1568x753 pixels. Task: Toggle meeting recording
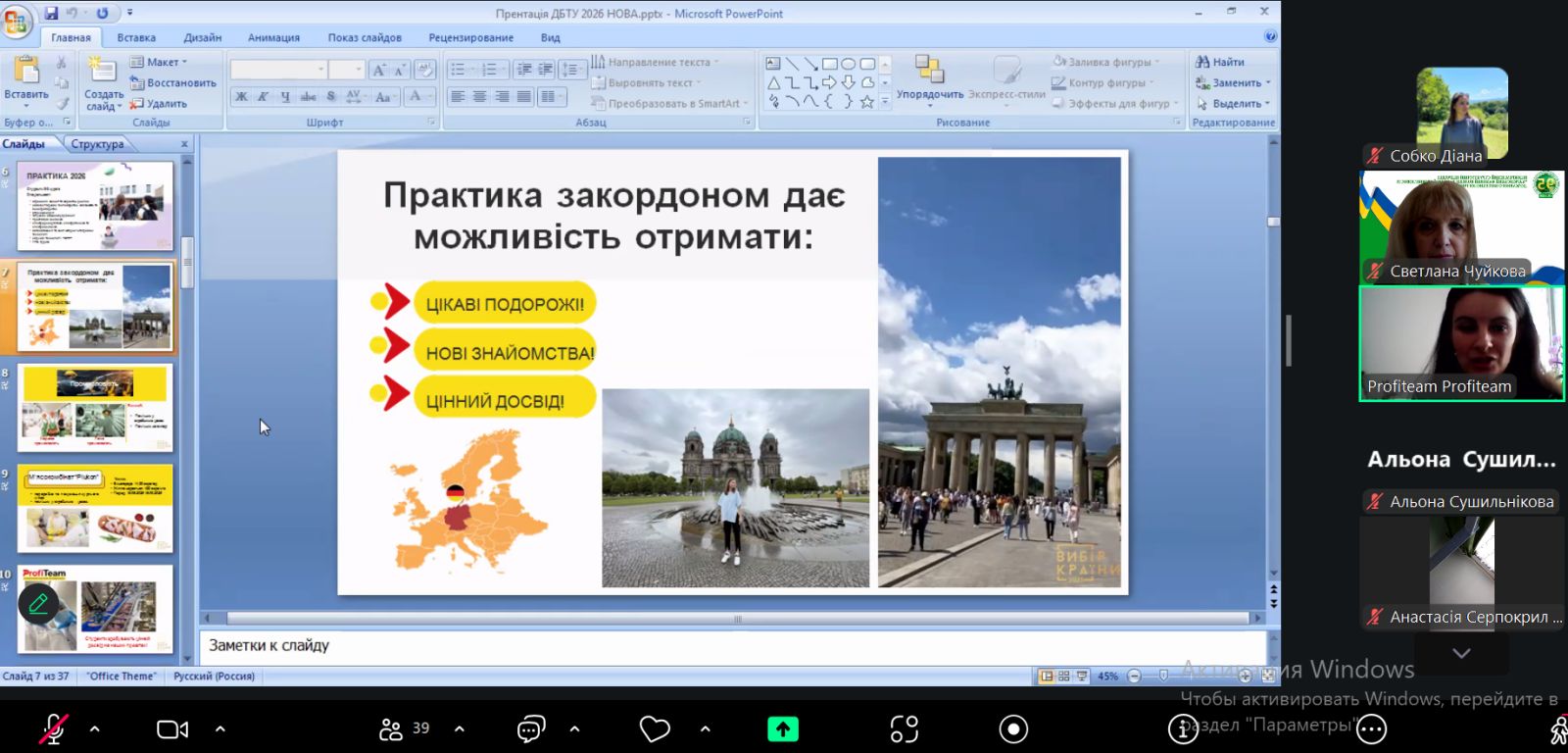tap(1013, 728)
